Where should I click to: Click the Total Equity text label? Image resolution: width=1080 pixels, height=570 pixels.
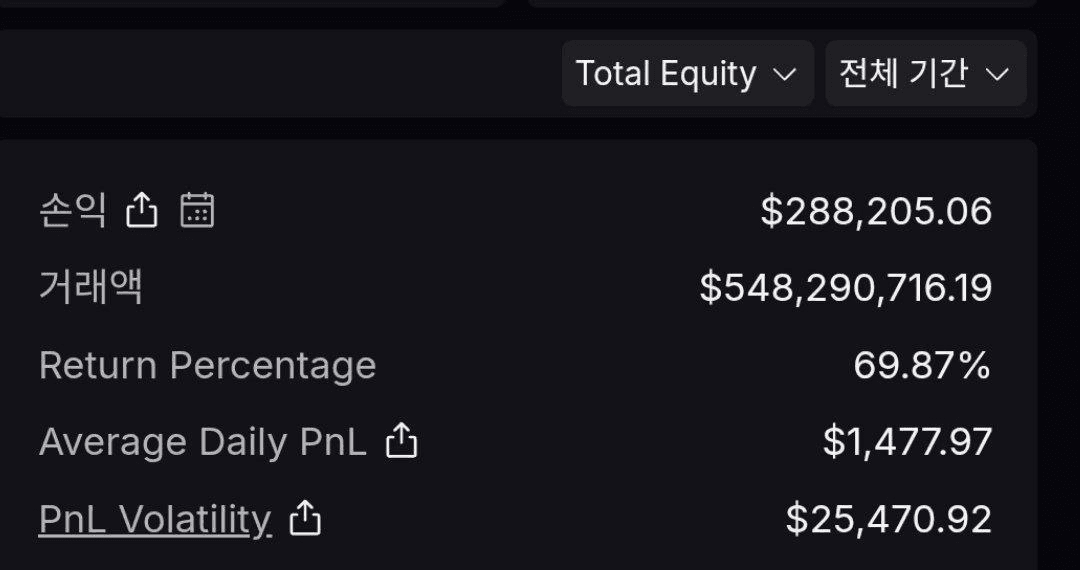pos(665,74)
